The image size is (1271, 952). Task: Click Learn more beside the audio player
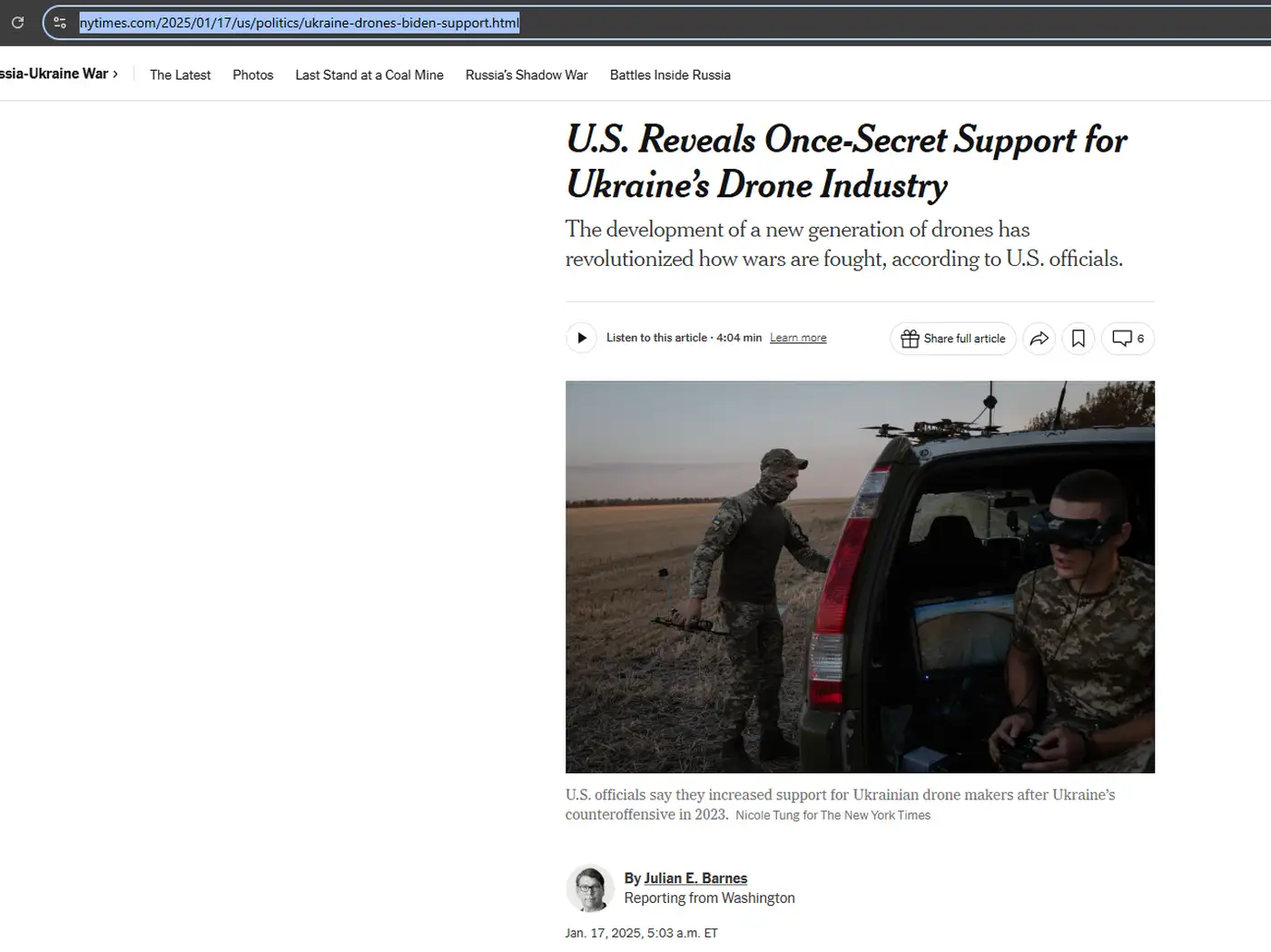click(797, 339)
